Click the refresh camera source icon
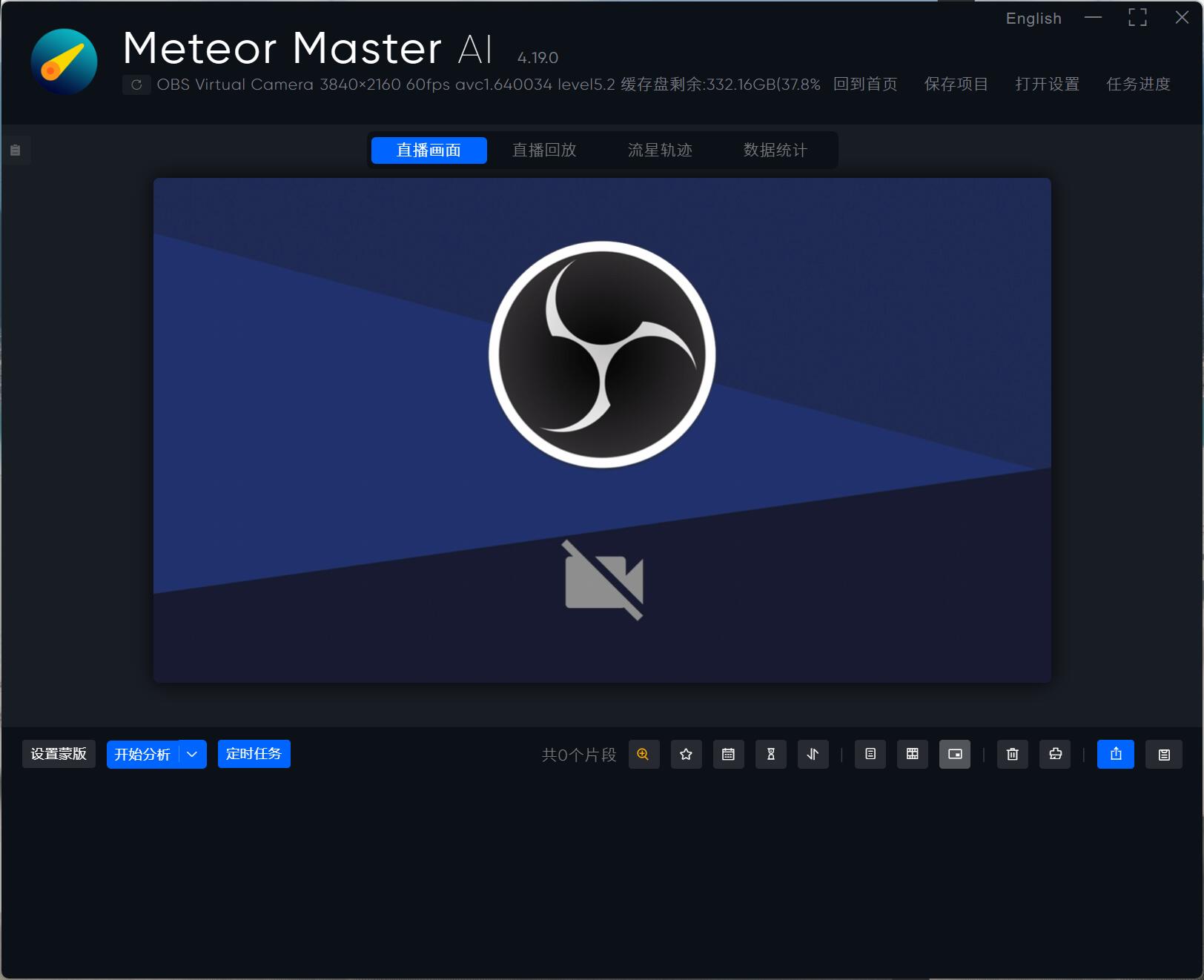This screenshot has width=1204, height=980. click(136, 85)
